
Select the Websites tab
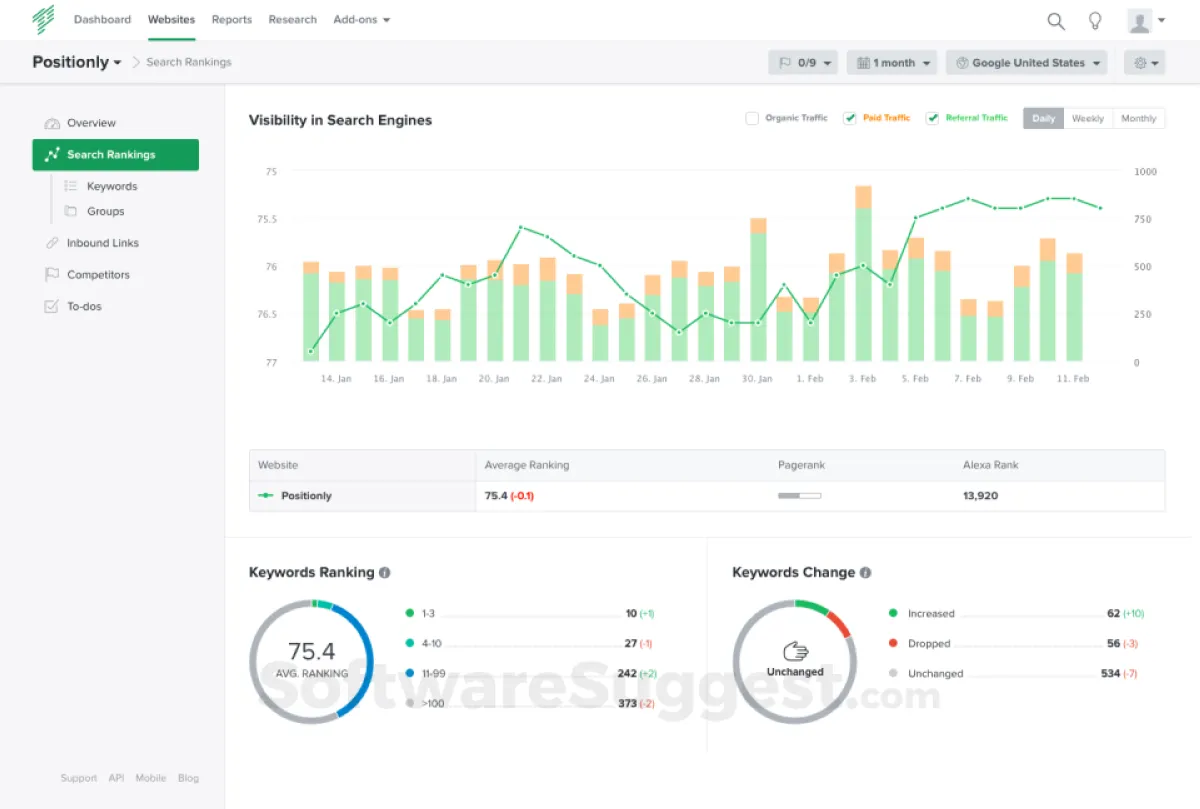pyautogui.click(x=172, y=19)
